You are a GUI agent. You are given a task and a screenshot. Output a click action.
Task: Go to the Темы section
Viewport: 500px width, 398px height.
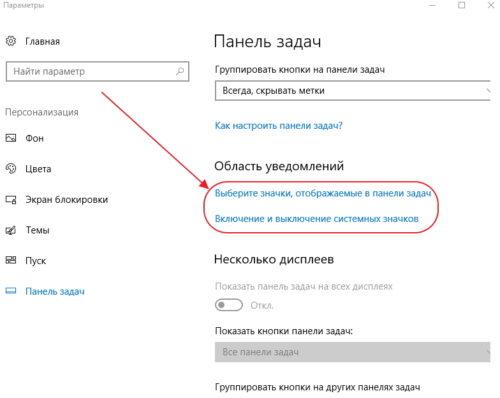tap(37, 230)
